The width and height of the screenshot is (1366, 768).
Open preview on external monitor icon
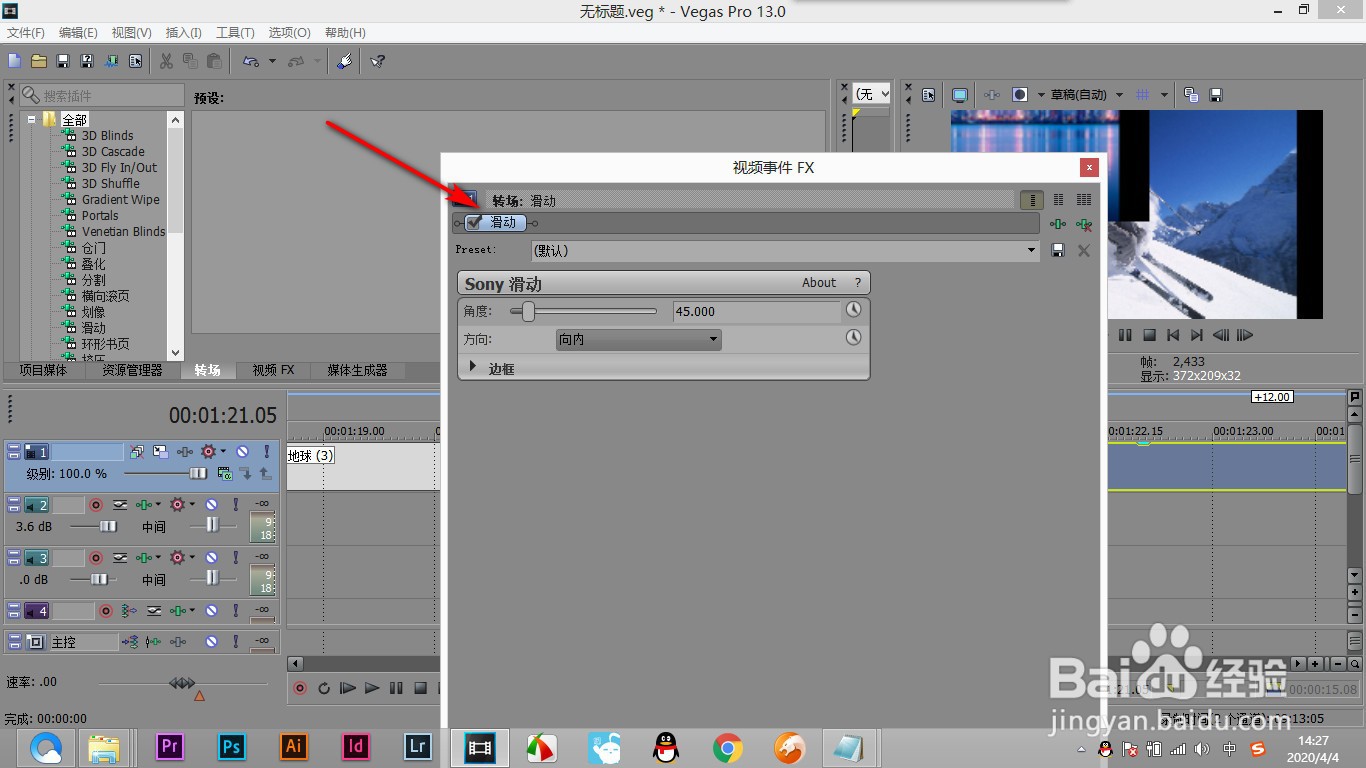coord(960,95)
